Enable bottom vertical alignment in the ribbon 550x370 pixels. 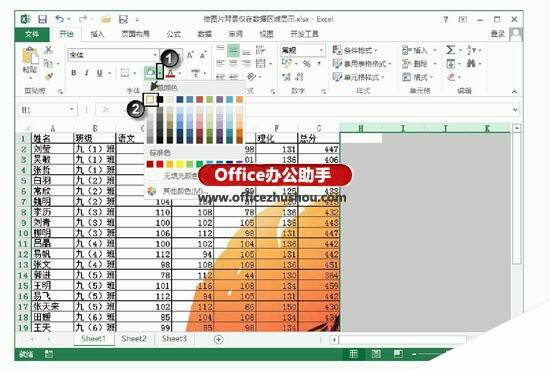[247, 52]
